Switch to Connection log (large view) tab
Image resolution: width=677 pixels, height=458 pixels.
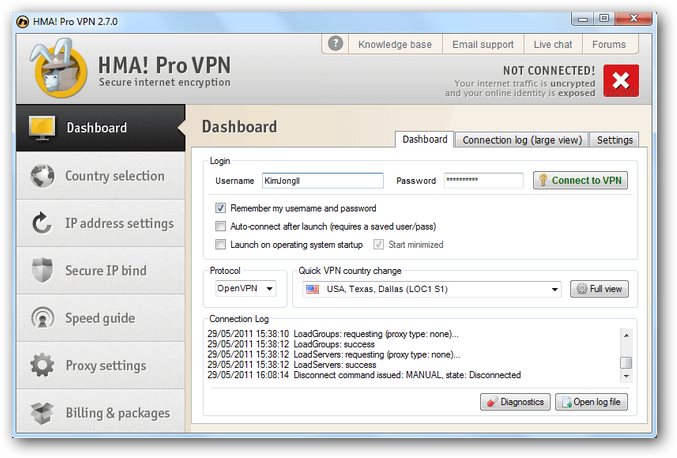(522, 140)
